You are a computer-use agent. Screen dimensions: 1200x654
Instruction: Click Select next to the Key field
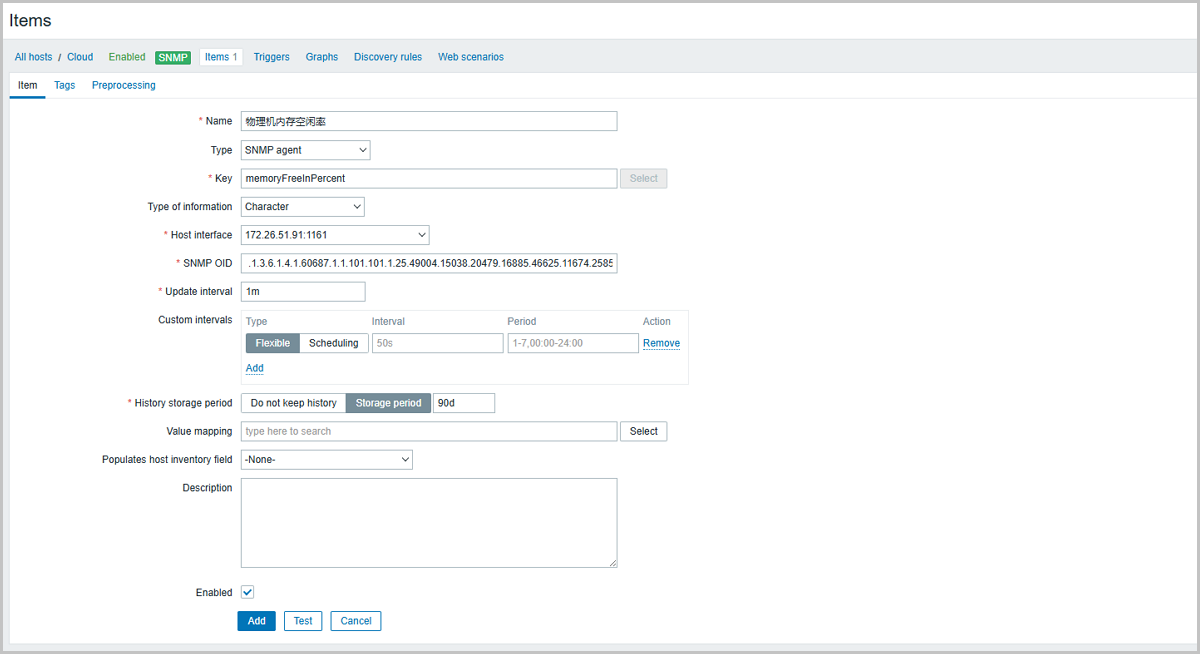click(x=643, y=177)
